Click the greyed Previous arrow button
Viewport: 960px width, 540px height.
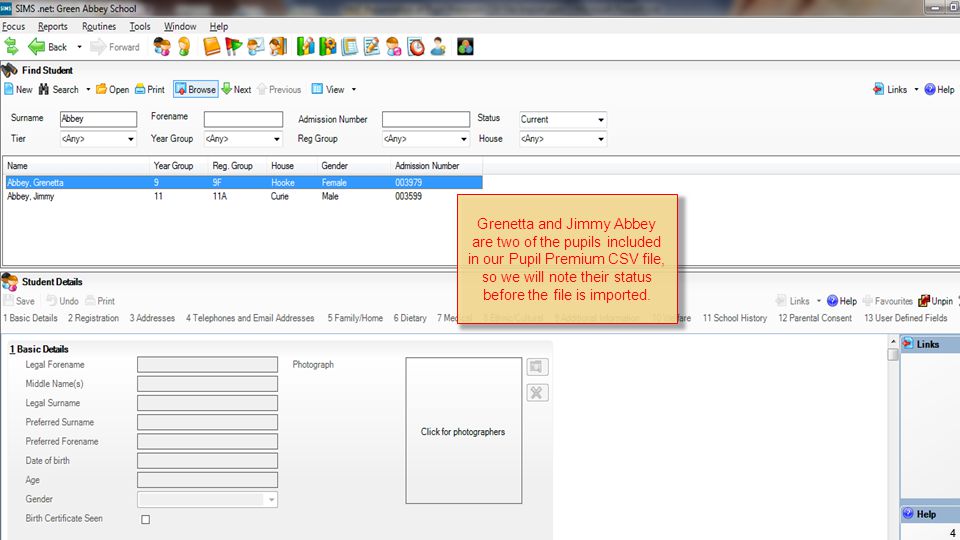279,89
